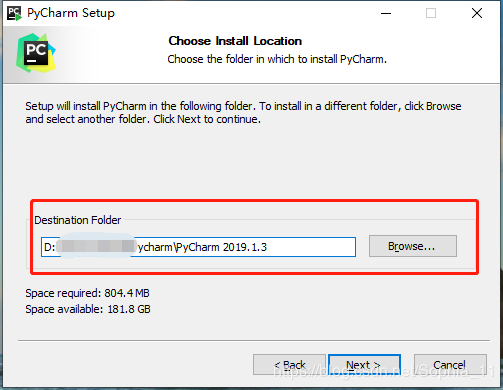503x390 pixels.
Task: Click the PyCharm icon in the title bar
Action: [15, 13]
